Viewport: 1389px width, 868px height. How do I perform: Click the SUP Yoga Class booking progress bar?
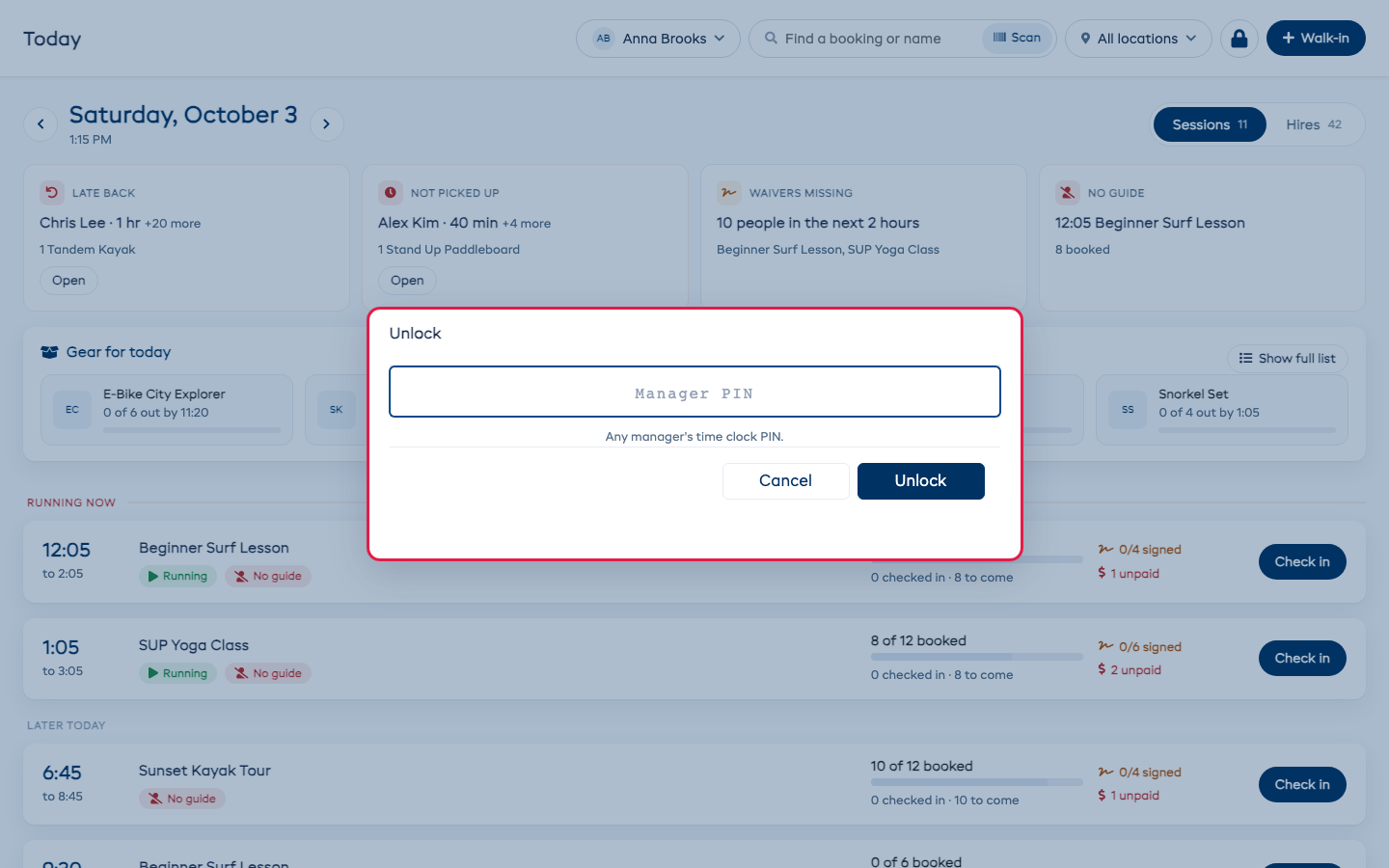[976, 657]
